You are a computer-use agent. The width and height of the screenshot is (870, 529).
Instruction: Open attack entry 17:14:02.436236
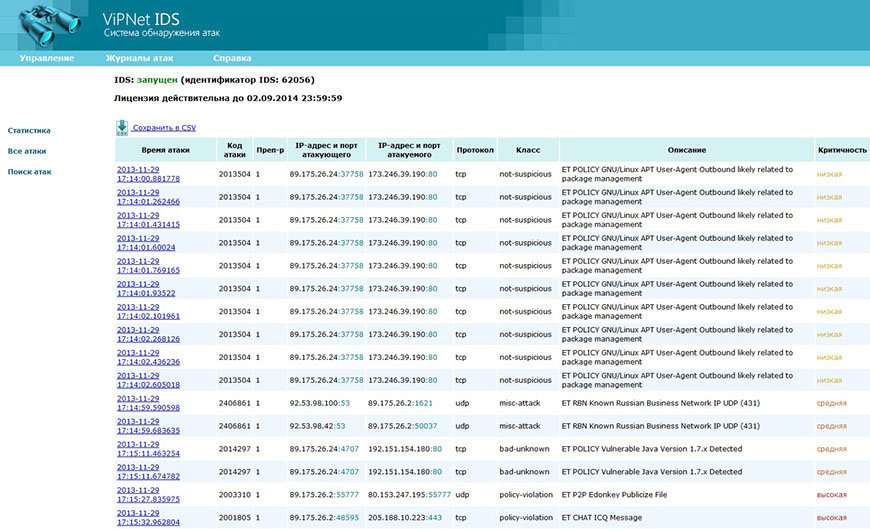[x=148, y=357]
